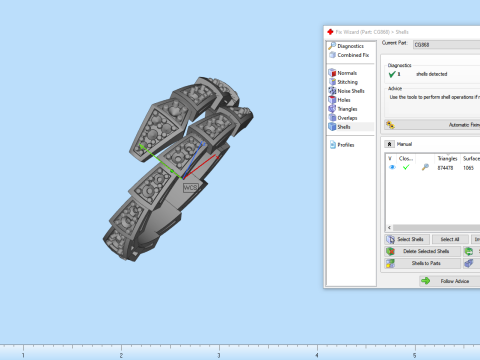Viewport: 480px width, 360px height.
Task: Click the Current Part field showing CG868
Action: (446, 45)
